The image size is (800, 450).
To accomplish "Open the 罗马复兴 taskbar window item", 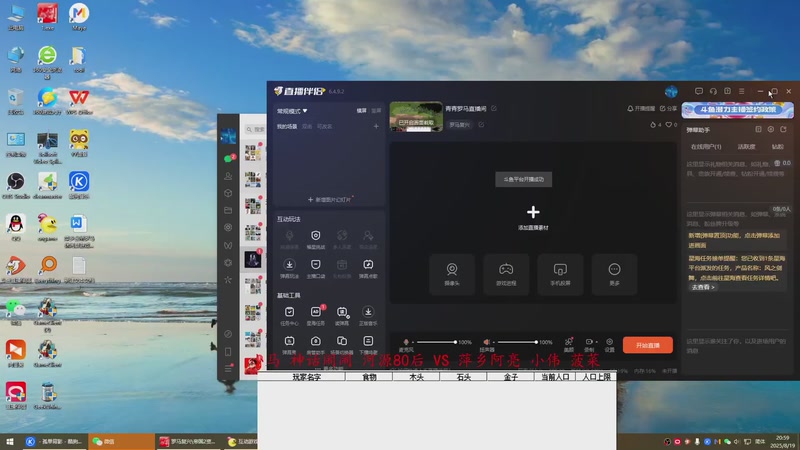I will pyautogui.click(x=188, y=442).
